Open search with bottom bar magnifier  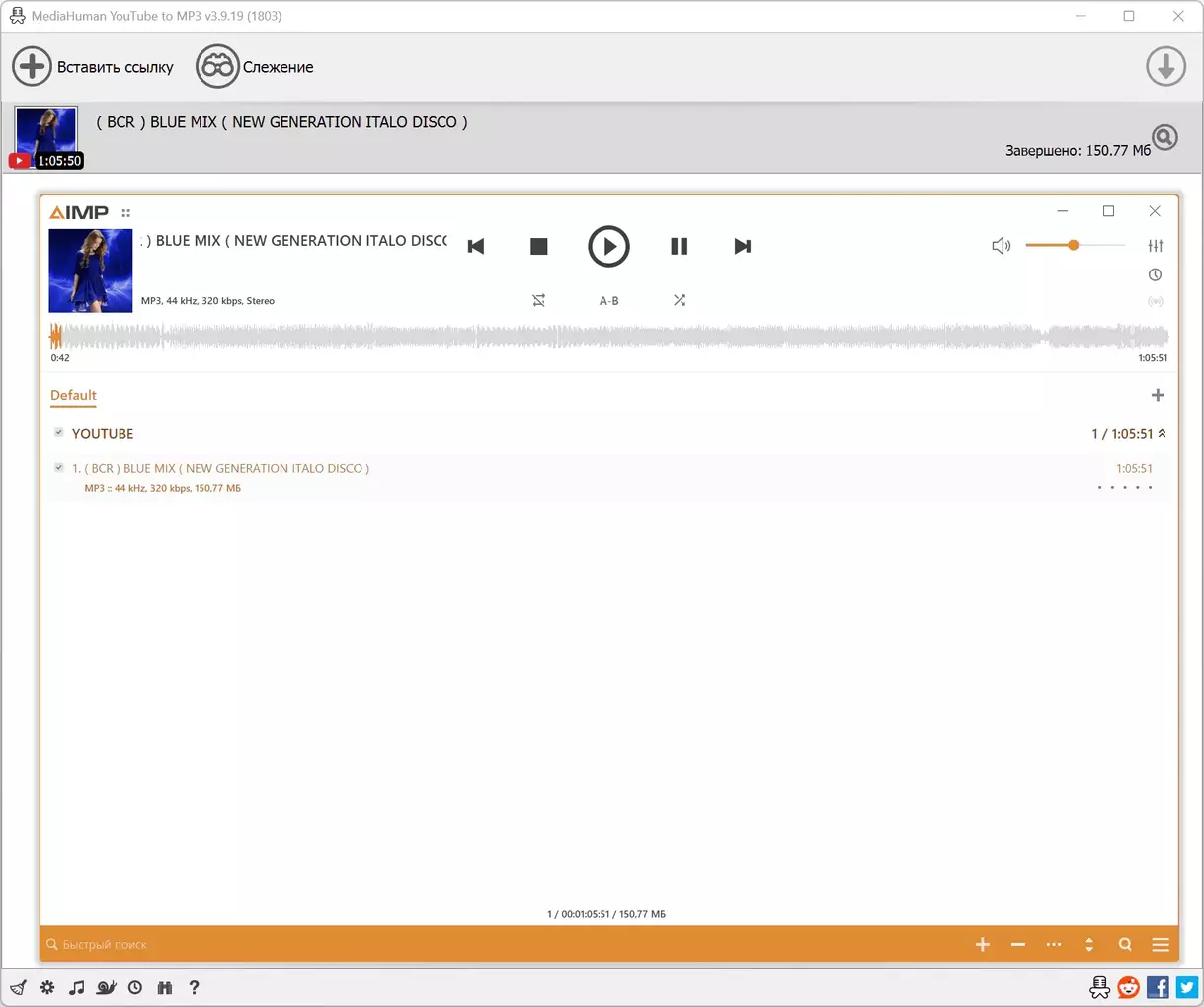point(1125,945)
